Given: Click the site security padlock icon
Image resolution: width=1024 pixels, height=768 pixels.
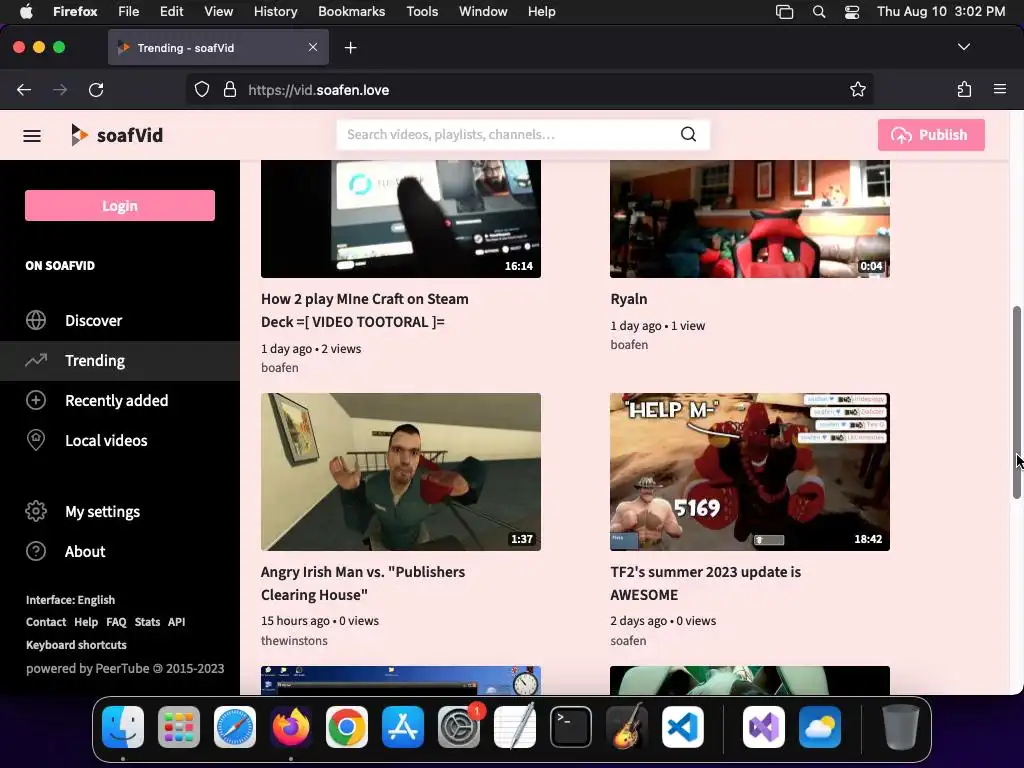Looking at the screenshot, I should (x=229, y=89).
